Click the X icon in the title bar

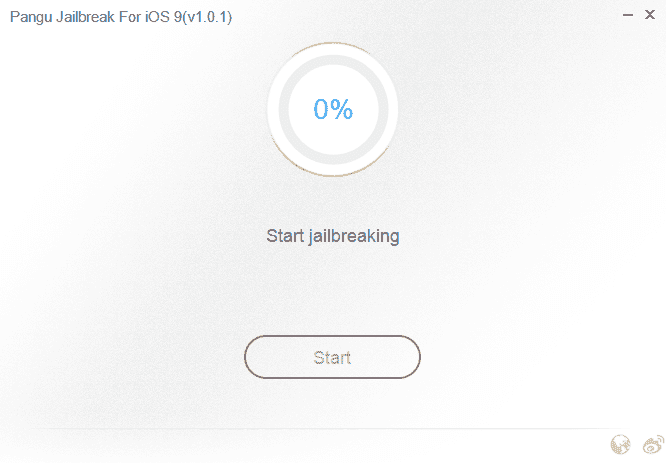coord(649,14)
